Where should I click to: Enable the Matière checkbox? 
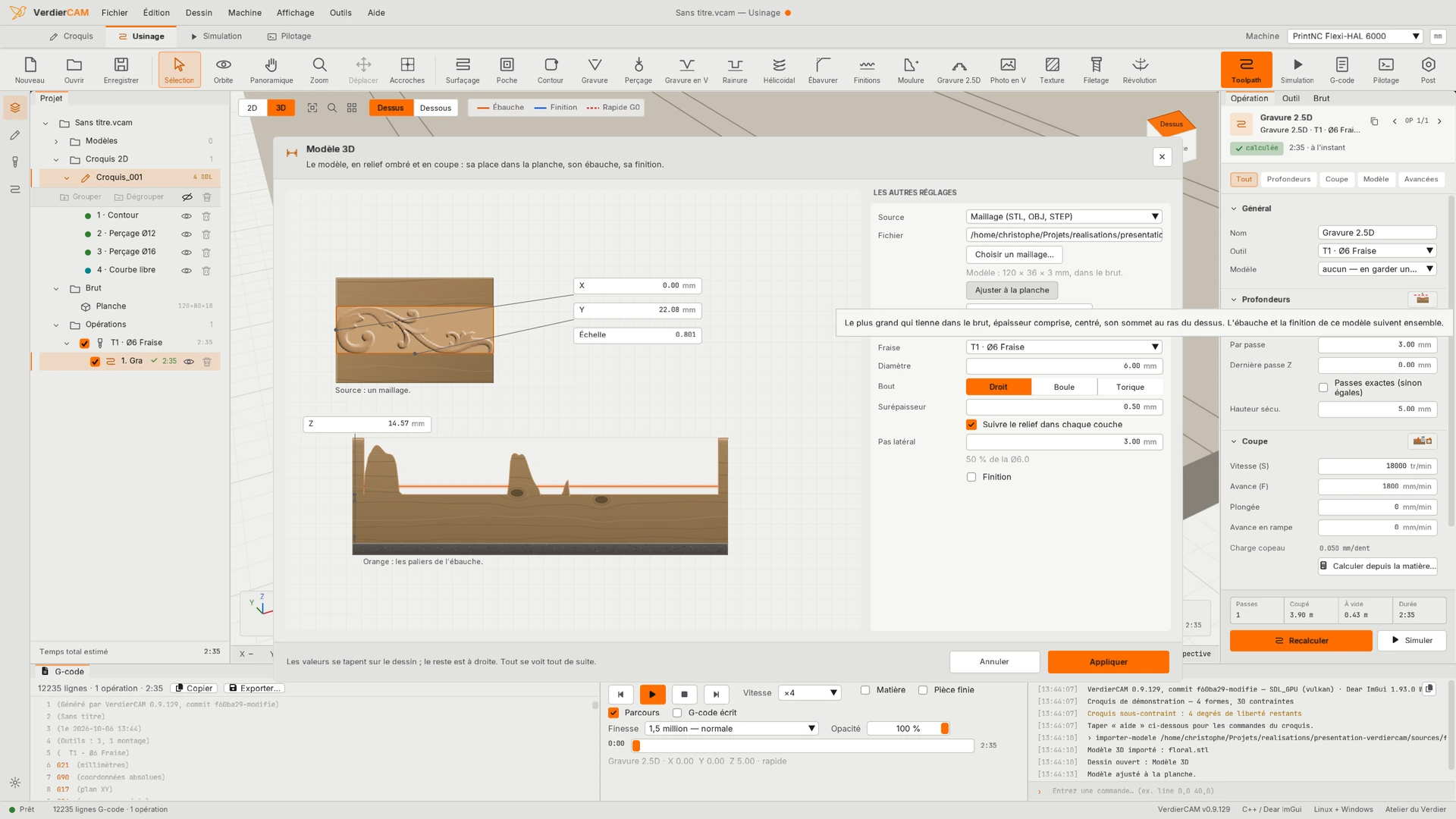(x=865, y=690)
